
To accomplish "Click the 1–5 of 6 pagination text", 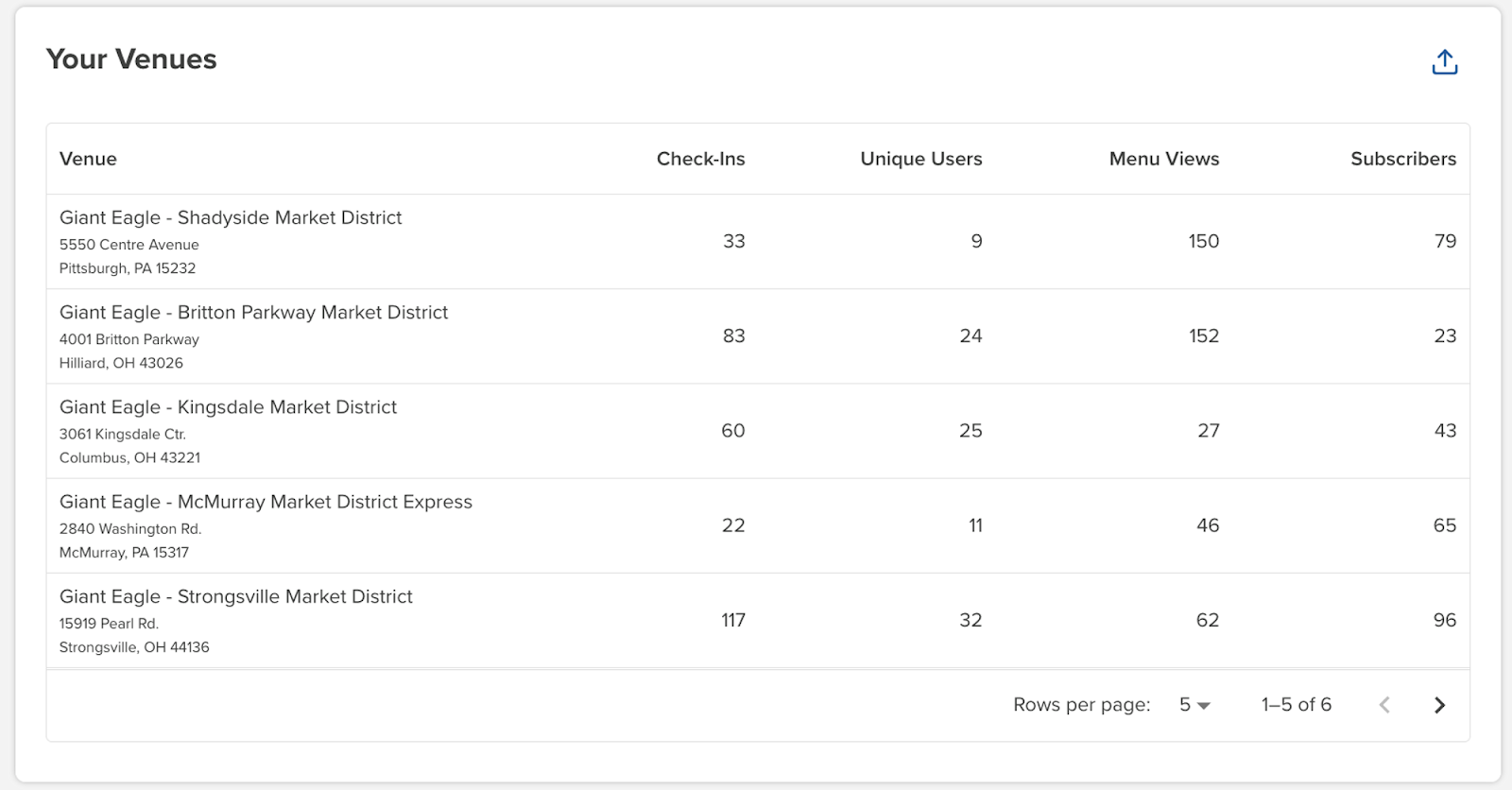I will [1296, 705].
